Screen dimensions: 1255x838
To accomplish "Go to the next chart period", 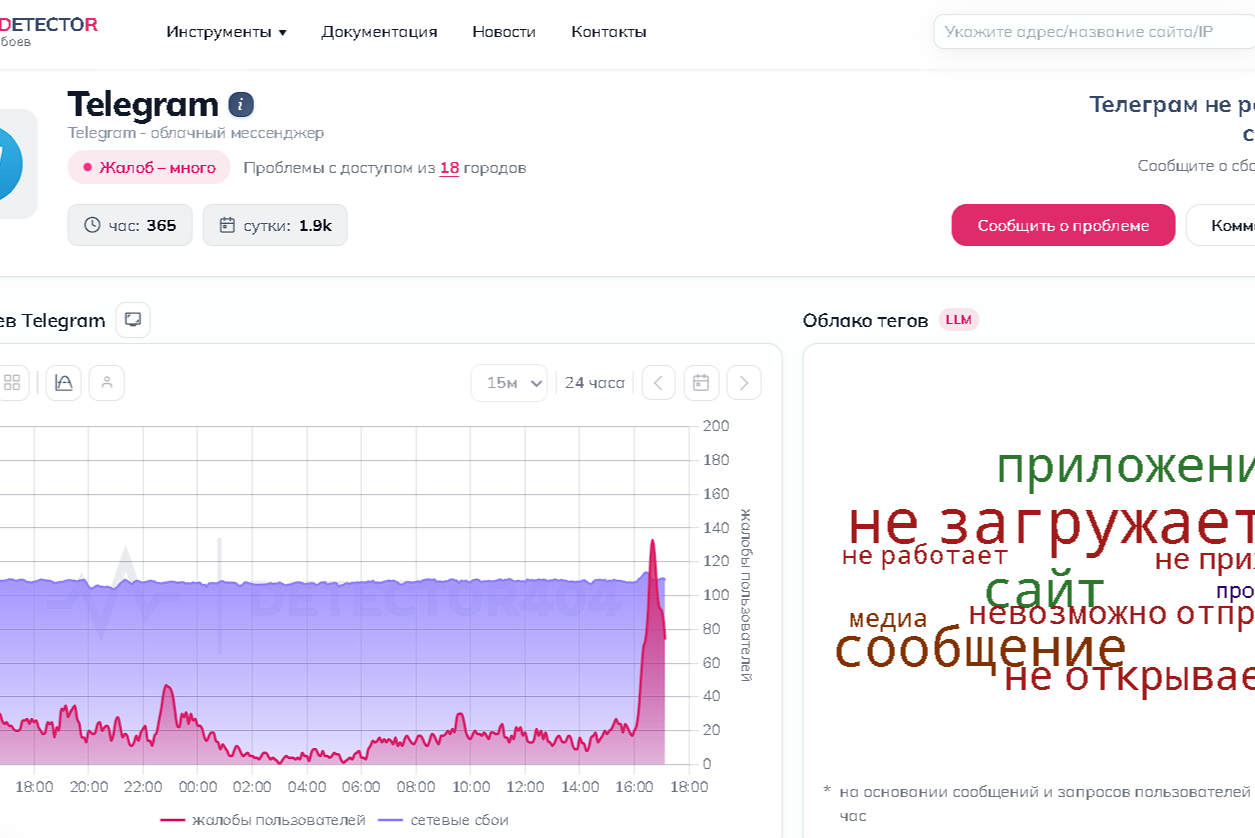I will point(744,382).
